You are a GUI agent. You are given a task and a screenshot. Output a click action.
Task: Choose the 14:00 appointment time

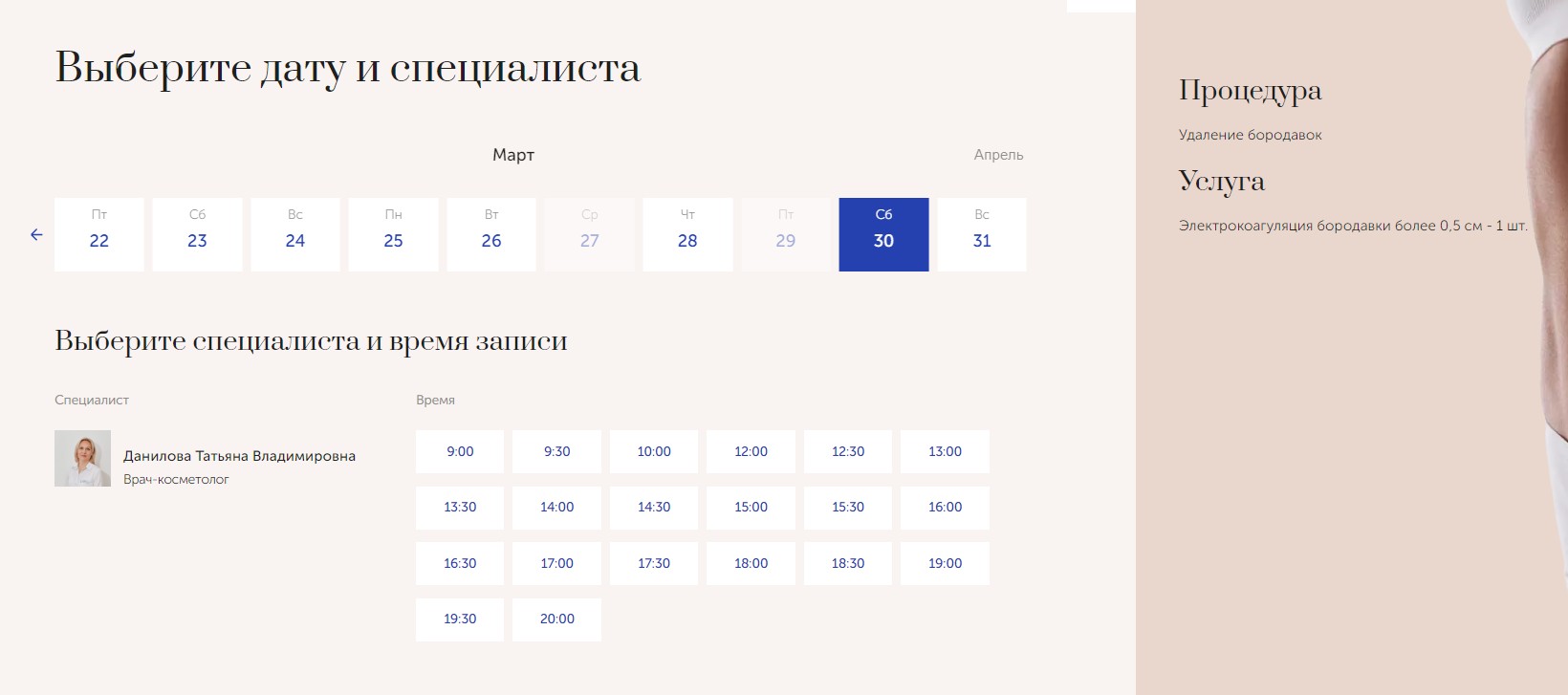click(x=556, y=508)
